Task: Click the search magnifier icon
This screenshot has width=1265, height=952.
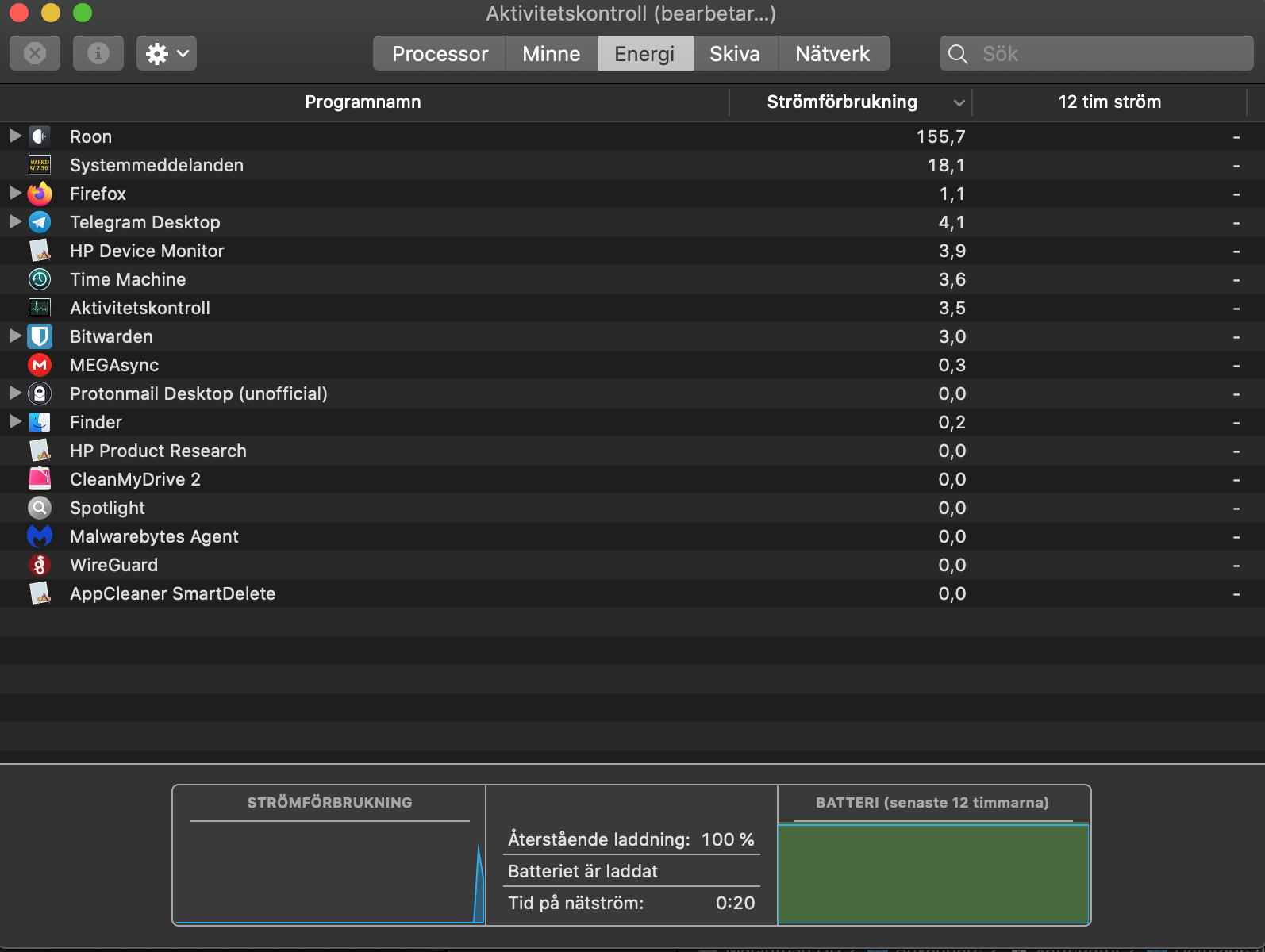Action: (x=958, y=54)
